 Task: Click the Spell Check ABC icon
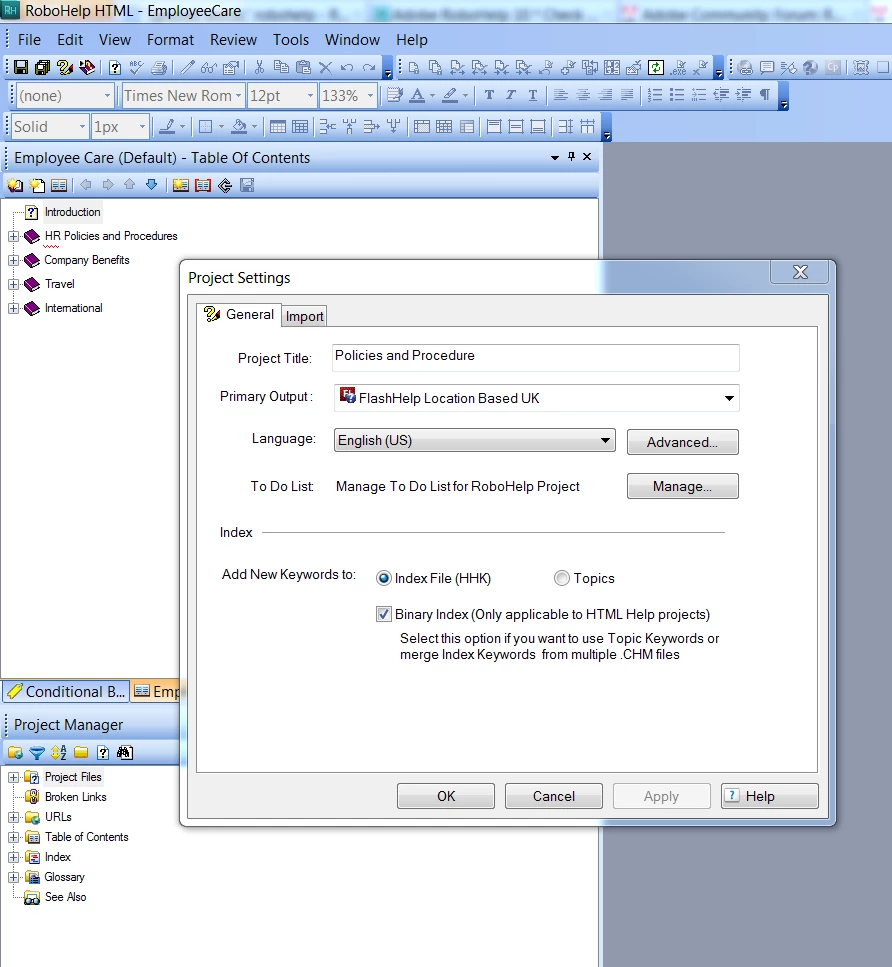(x=137, y=67)
